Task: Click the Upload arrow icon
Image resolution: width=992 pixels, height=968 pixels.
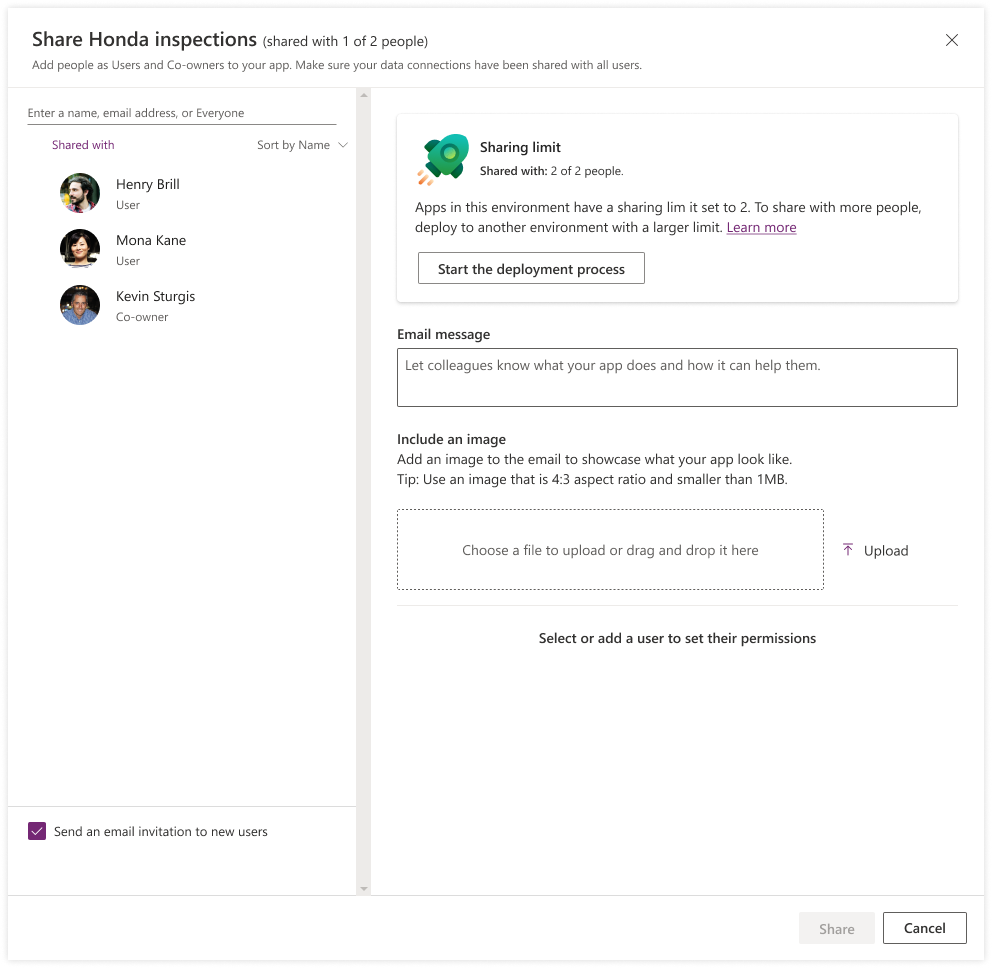Action: pos(848,550)
